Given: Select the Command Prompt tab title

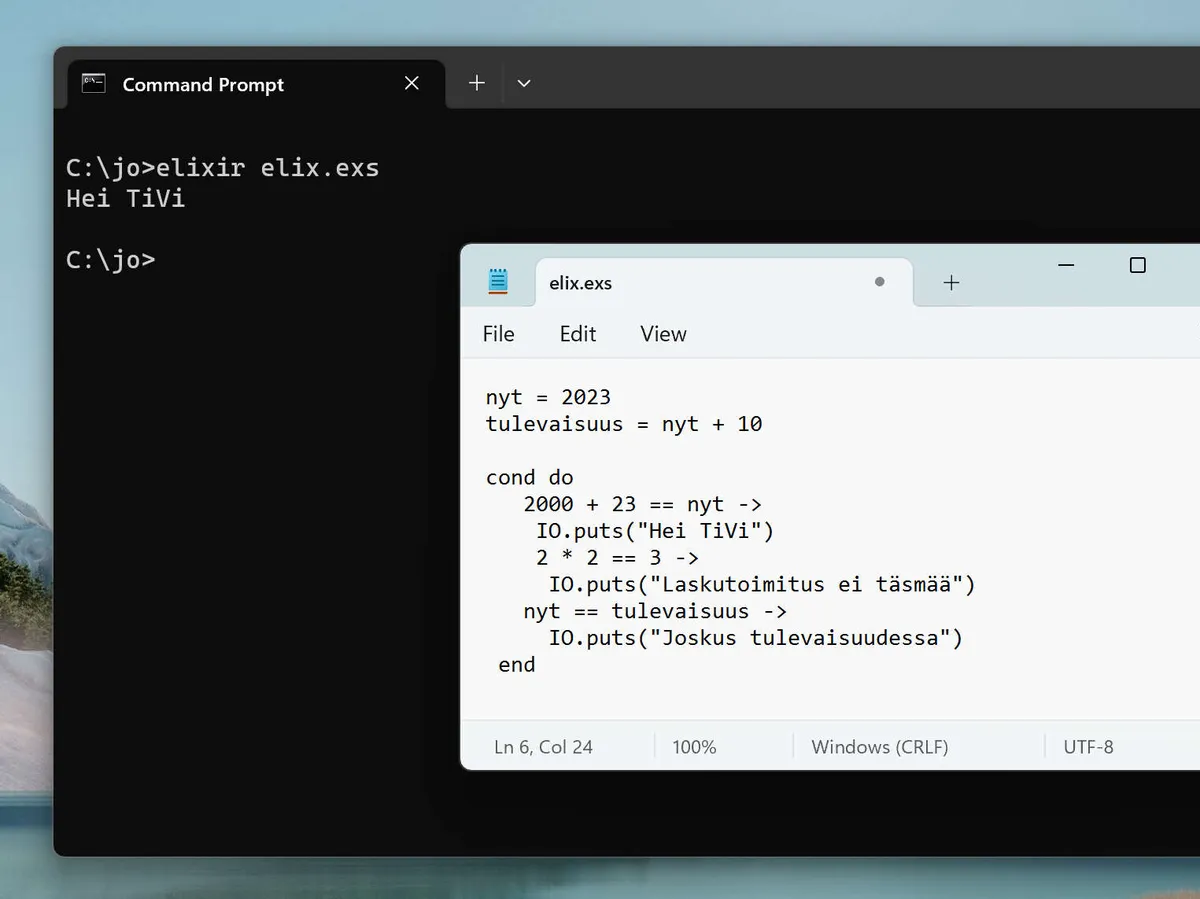Looking at the screenshot, I should point(203,85).
